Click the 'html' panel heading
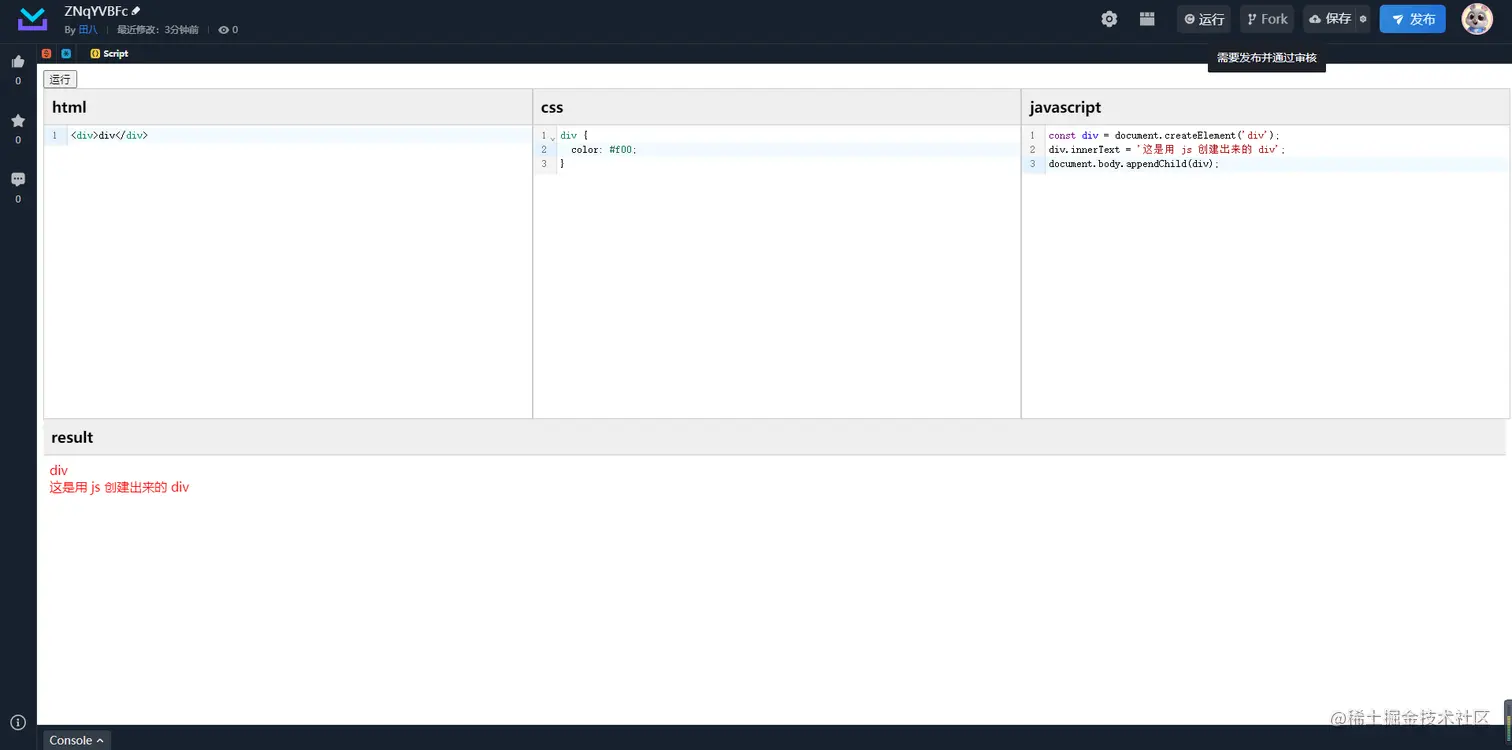 pos(70,107)
